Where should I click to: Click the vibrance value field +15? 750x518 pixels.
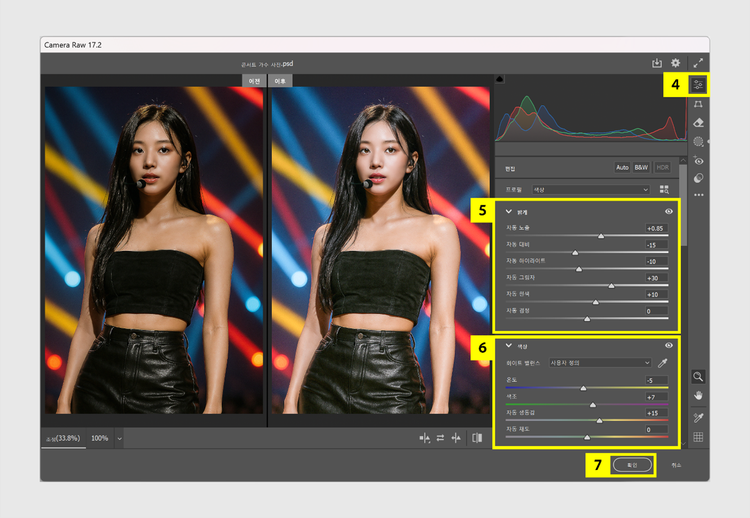[656, 413]
